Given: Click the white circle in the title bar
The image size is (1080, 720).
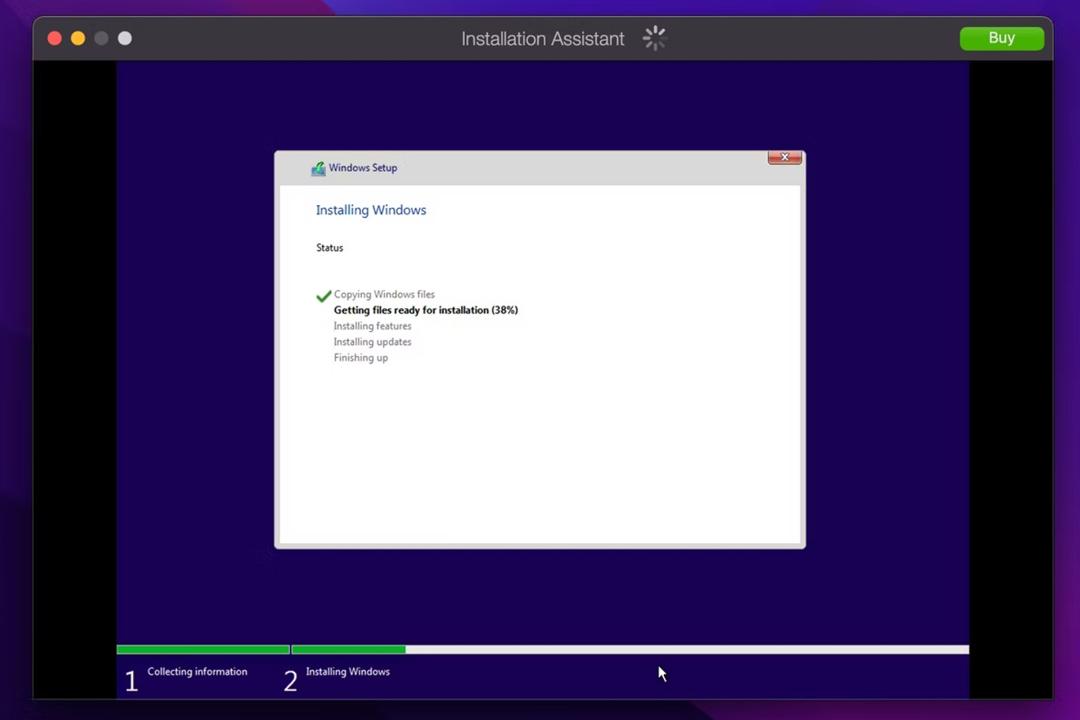Looking at the screenshot, I should [125, 38].
